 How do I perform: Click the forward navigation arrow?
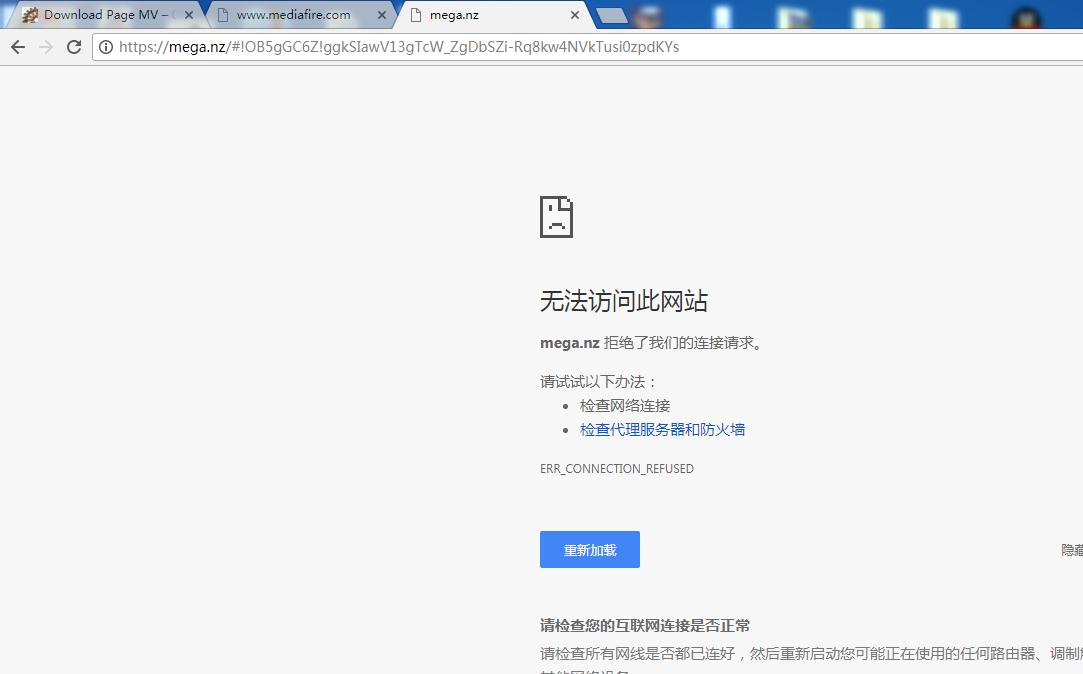click(46, 47)
